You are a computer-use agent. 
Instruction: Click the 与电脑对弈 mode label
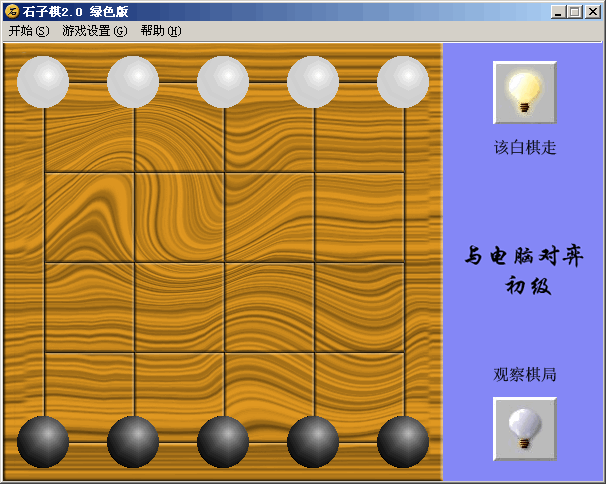coord(524,256)
